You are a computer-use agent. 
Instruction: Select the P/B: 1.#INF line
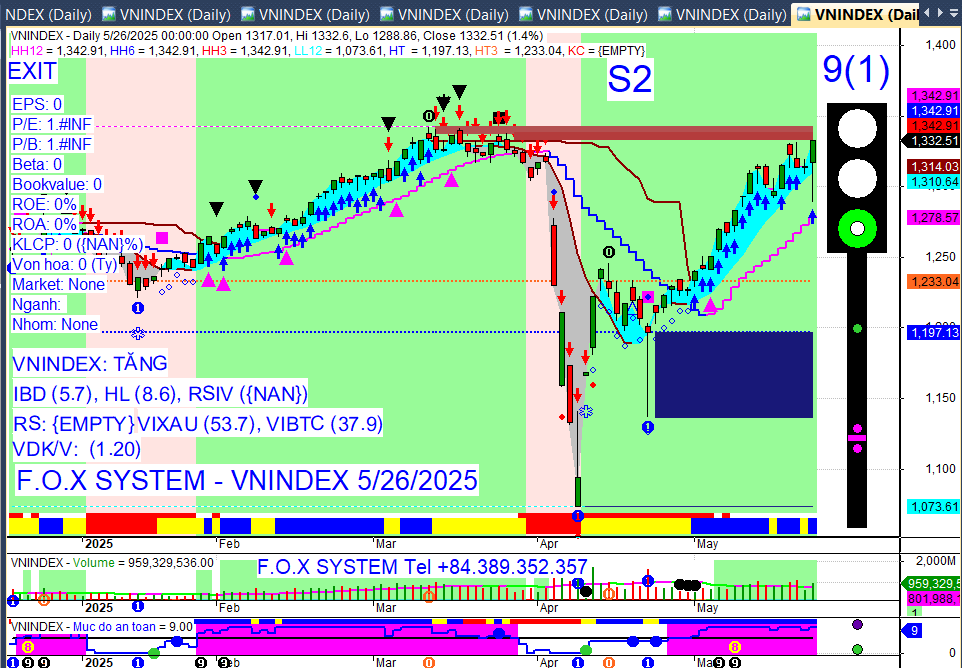tap(52, 145)
